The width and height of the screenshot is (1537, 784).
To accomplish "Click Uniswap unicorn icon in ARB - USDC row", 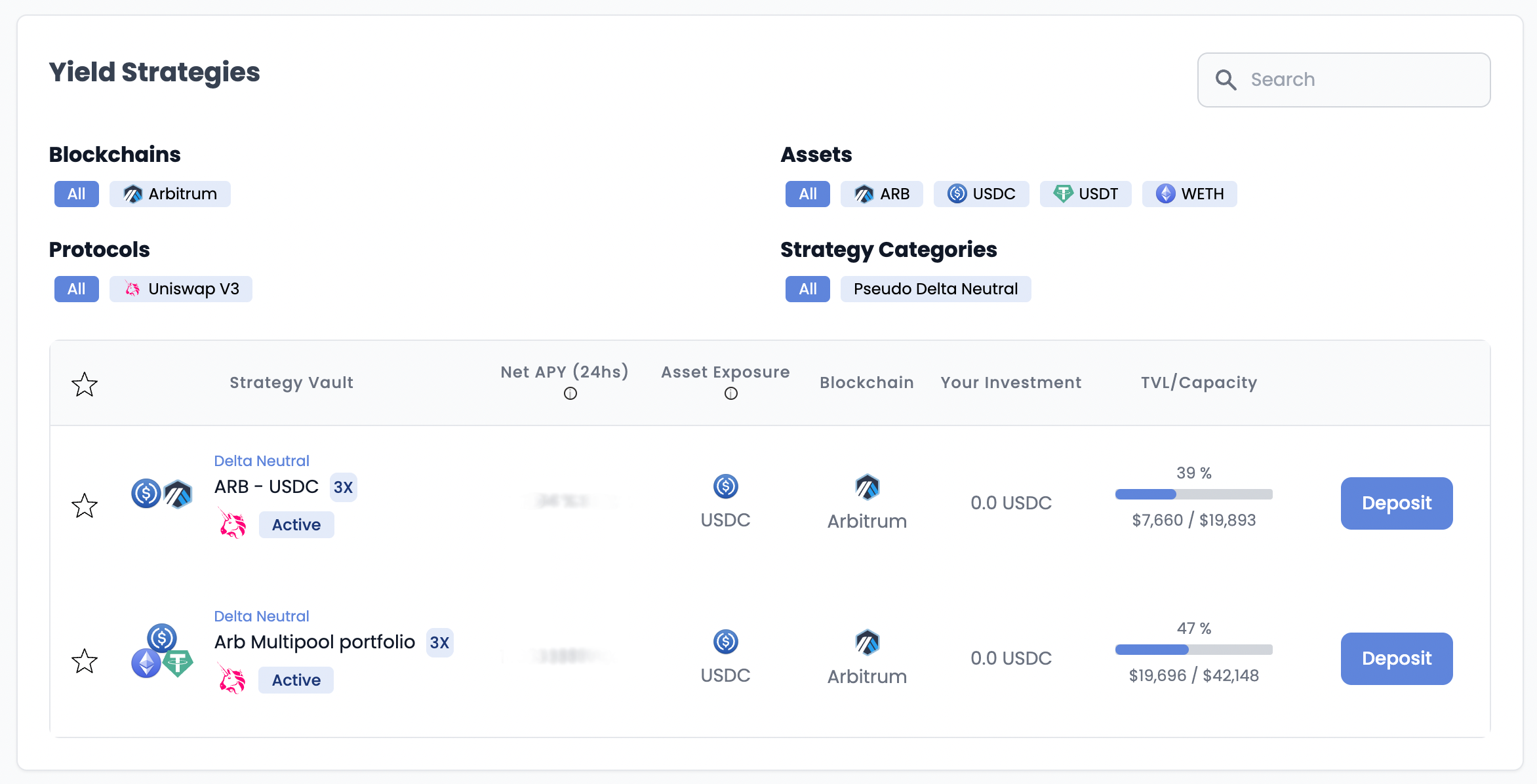I will [232, 524].
